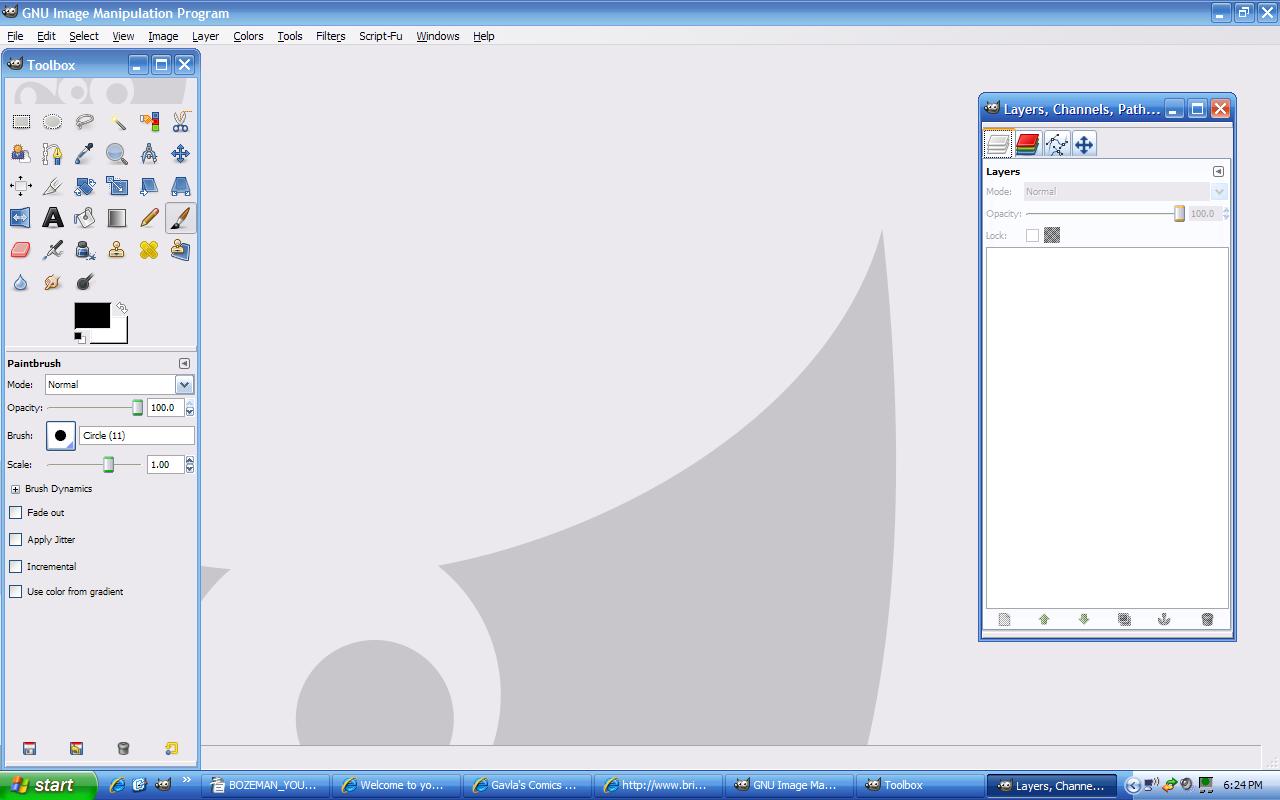Select the Eraser tool
Screen dimensions: 1280x800
[21, 250]
